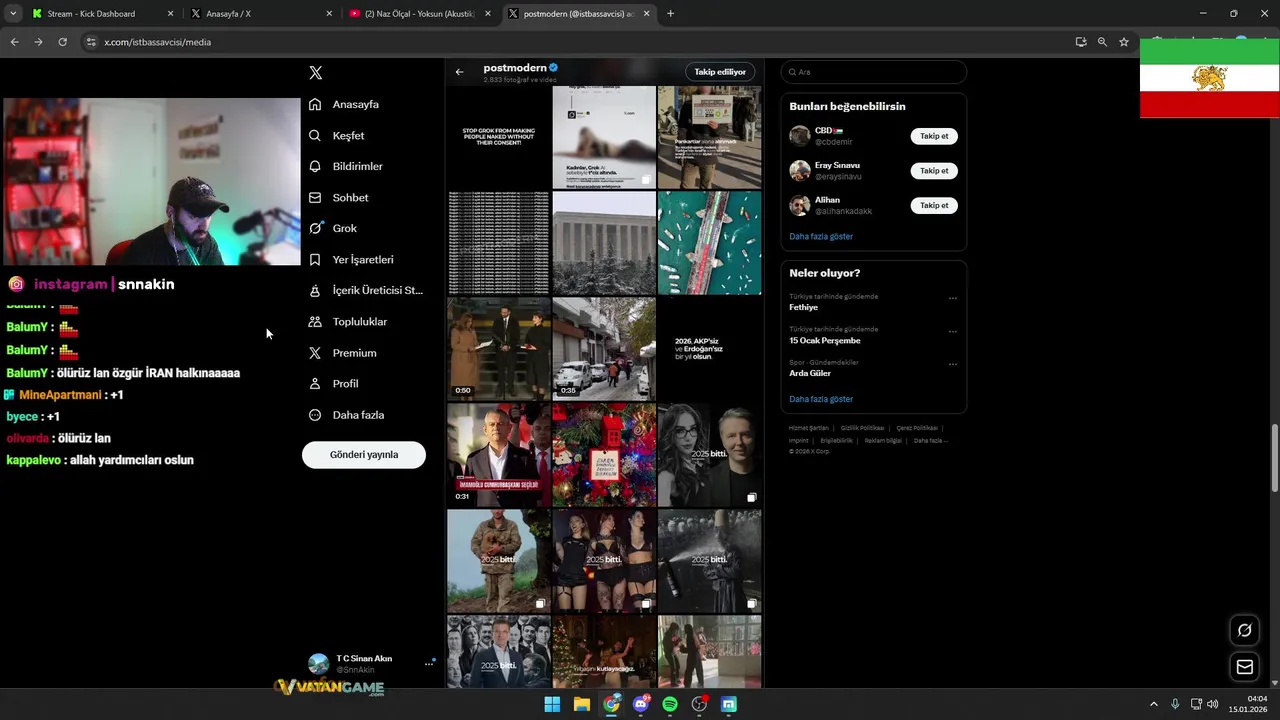1280x720 pixels.
Task: Open the 0:35 snowy street video
Action: [604, 349]
